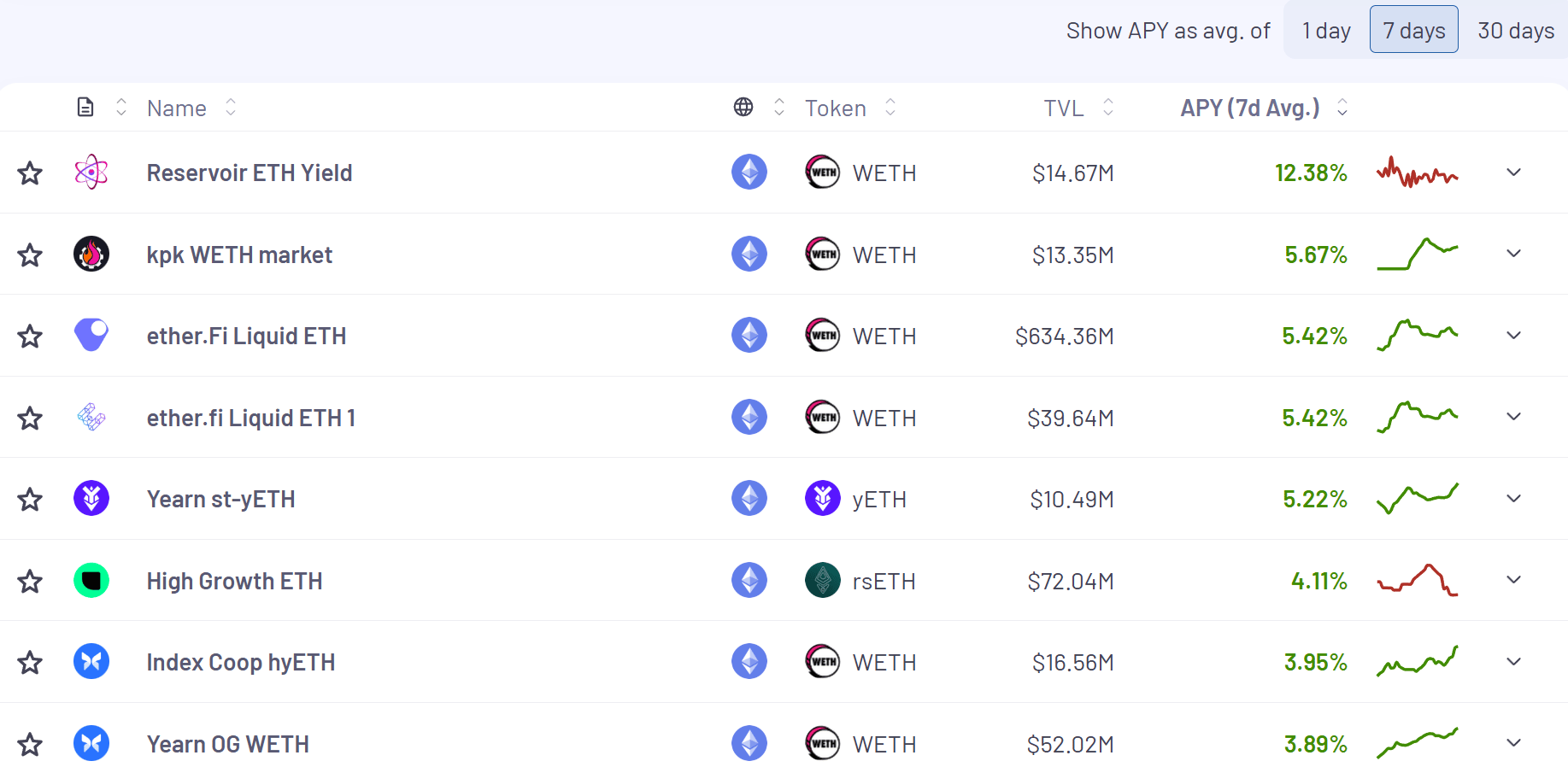Click the Reservoir ETH Yield protocol icon
Viewport: 1568px width, 767px height.
[x=91, y=173]
